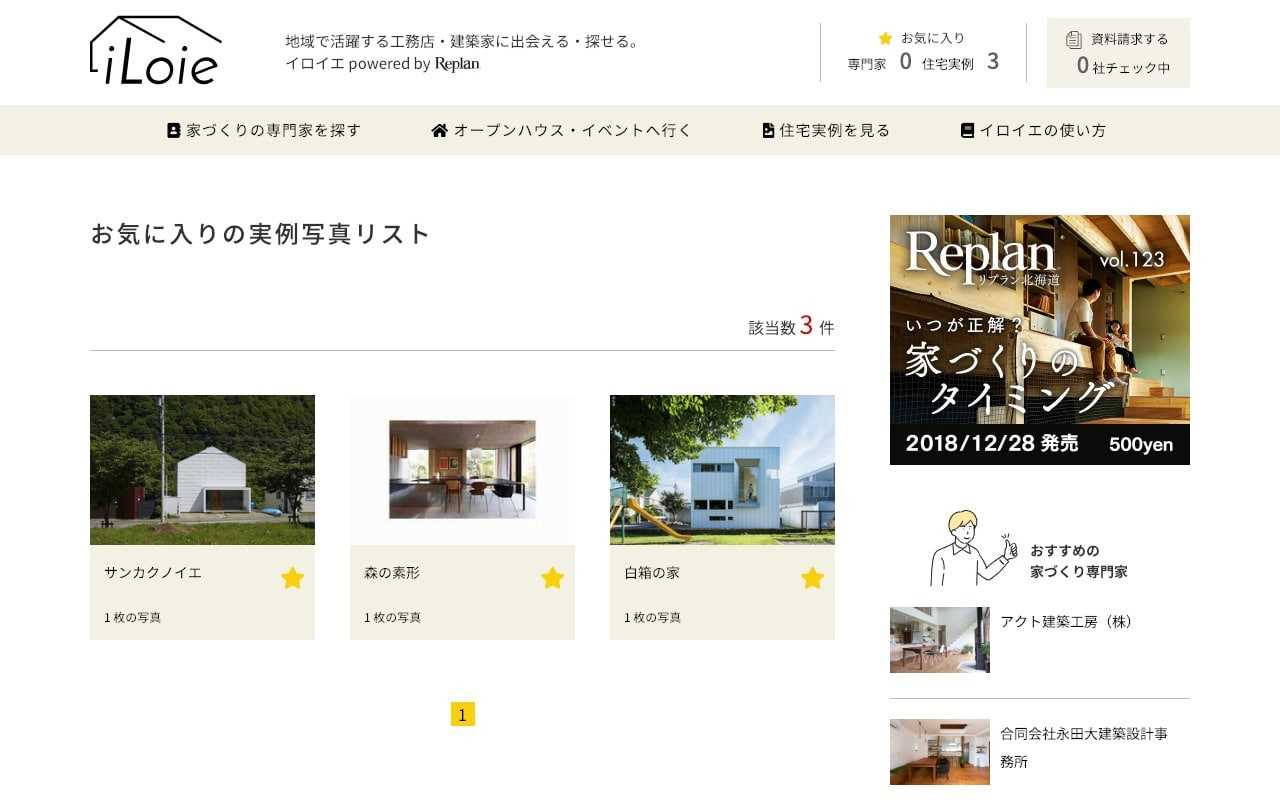1280x800 pixels.
Task: Open the 住宅実例 3 favorites count
Action: (x=960, y=62)
